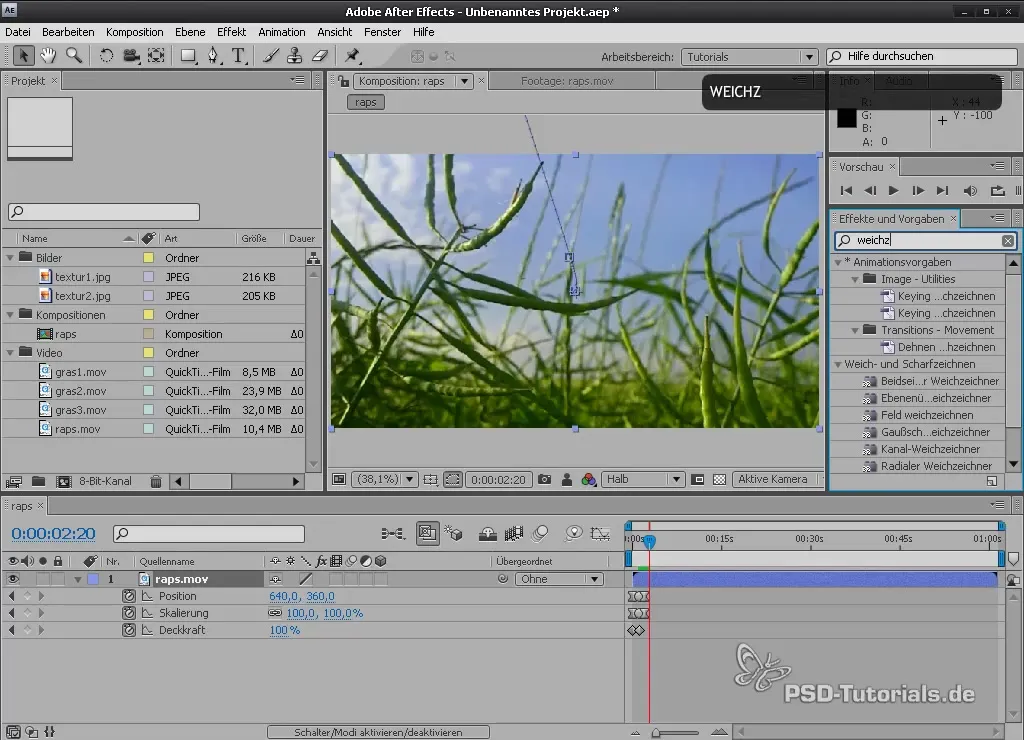This screenshot has width=1024, height=740.
Task: Jump to first frame in Vorschau
Action: click(846, 191)
